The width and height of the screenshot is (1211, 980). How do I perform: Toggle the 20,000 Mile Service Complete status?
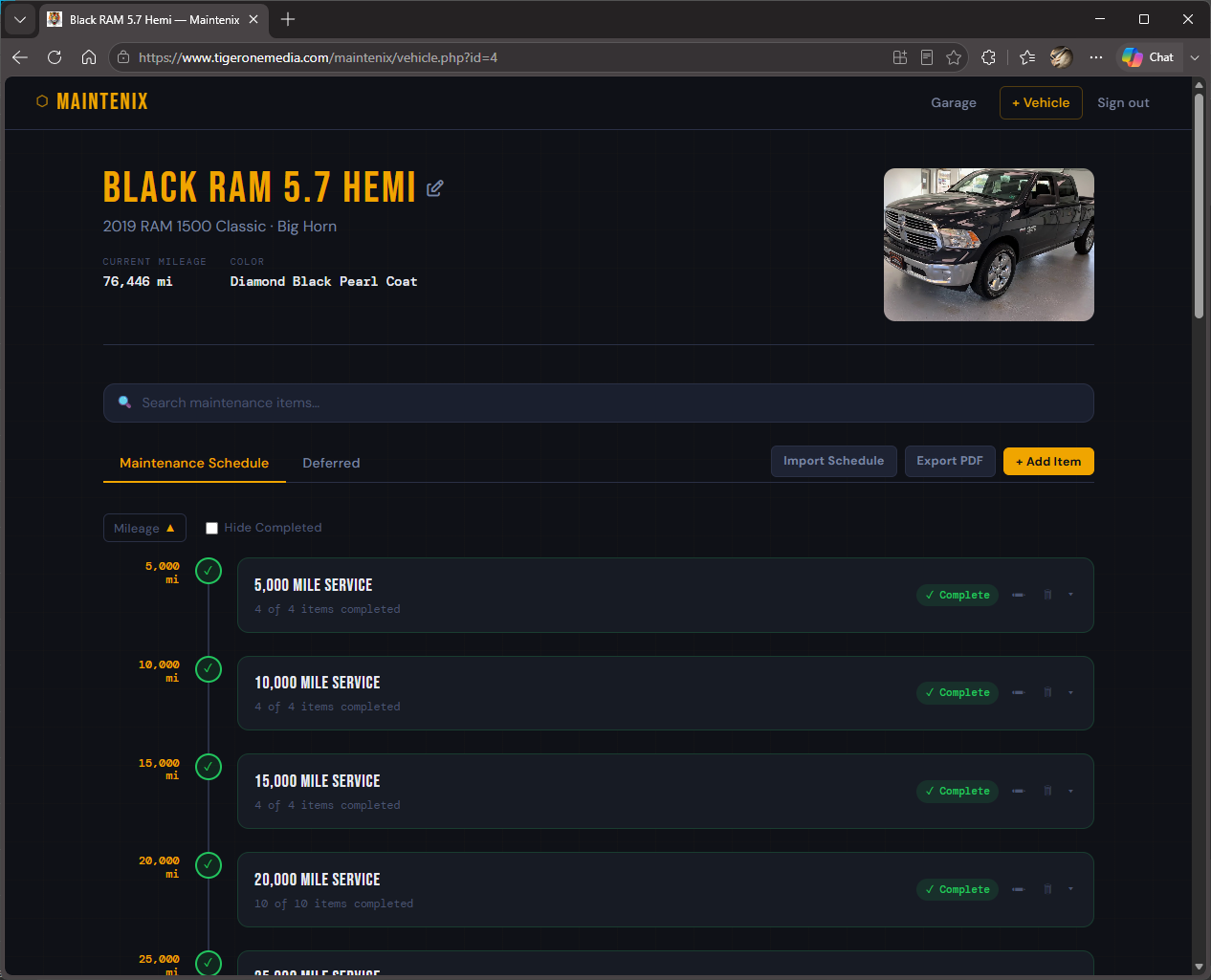pos(958,889)
